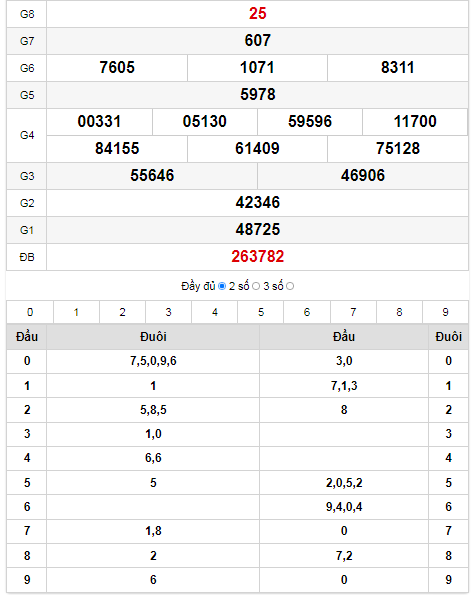Click the G2 prize number 42346

click(258, 203)
